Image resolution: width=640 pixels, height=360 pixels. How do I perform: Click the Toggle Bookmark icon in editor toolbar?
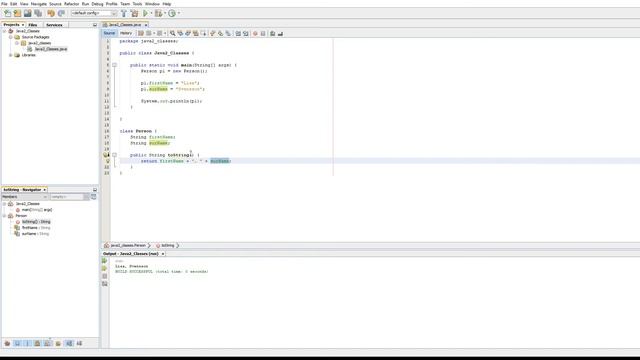pyautogui.click(x=228, y=33)
